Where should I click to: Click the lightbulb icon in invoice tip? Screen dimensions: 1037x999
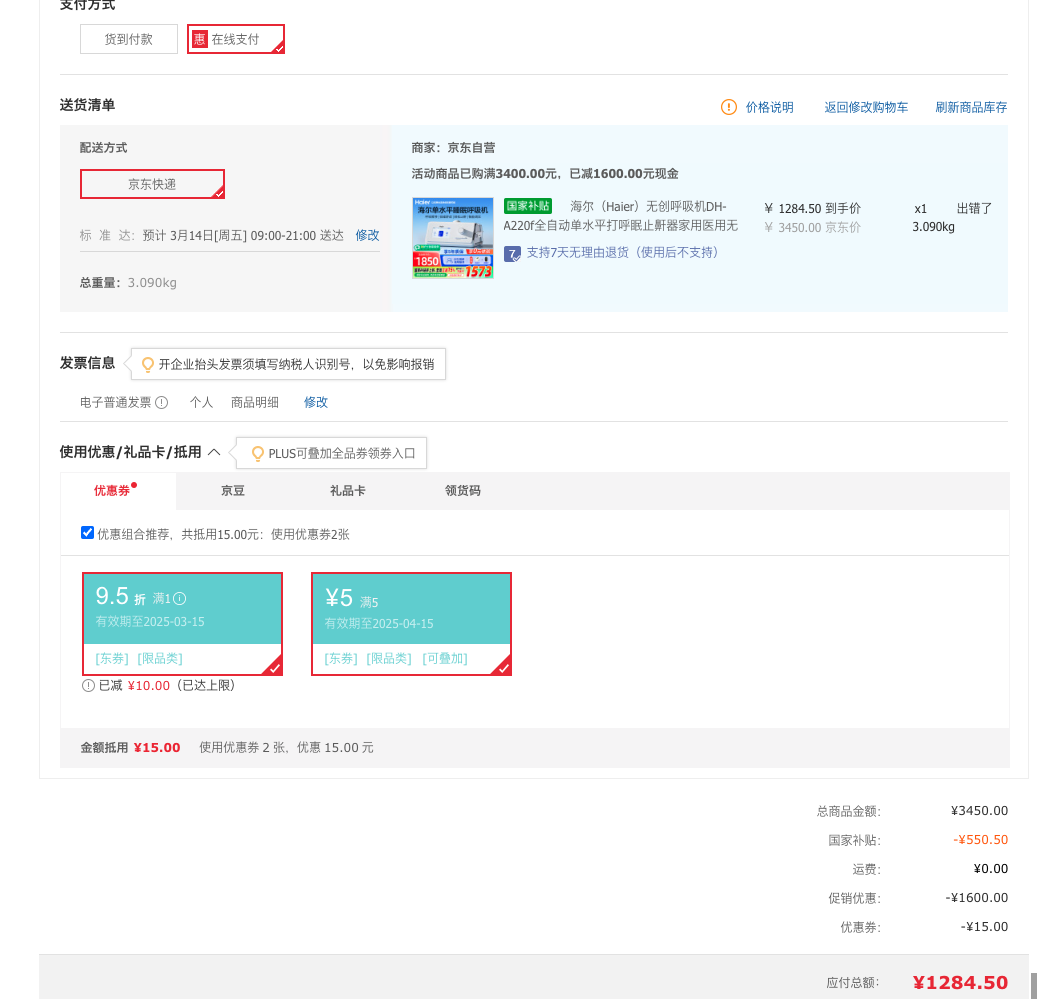click(147, 364)
